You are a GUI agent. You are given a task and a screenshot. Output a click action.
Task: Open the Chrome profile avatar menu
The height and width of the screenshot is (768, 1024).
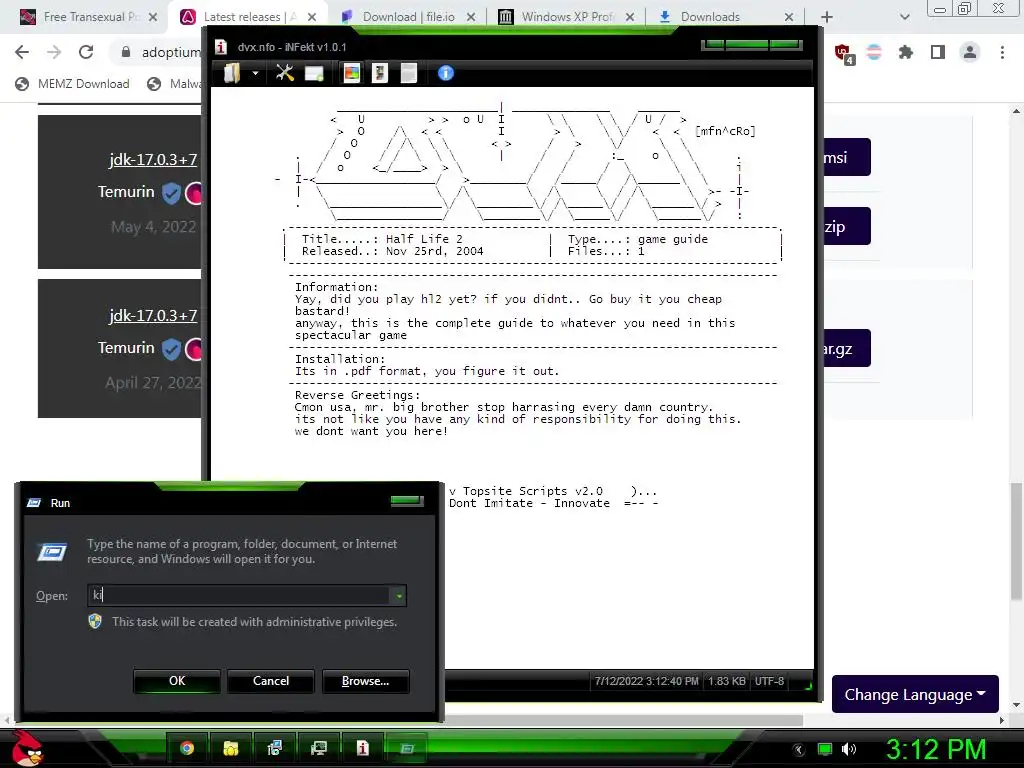click(x=970, y=52)
